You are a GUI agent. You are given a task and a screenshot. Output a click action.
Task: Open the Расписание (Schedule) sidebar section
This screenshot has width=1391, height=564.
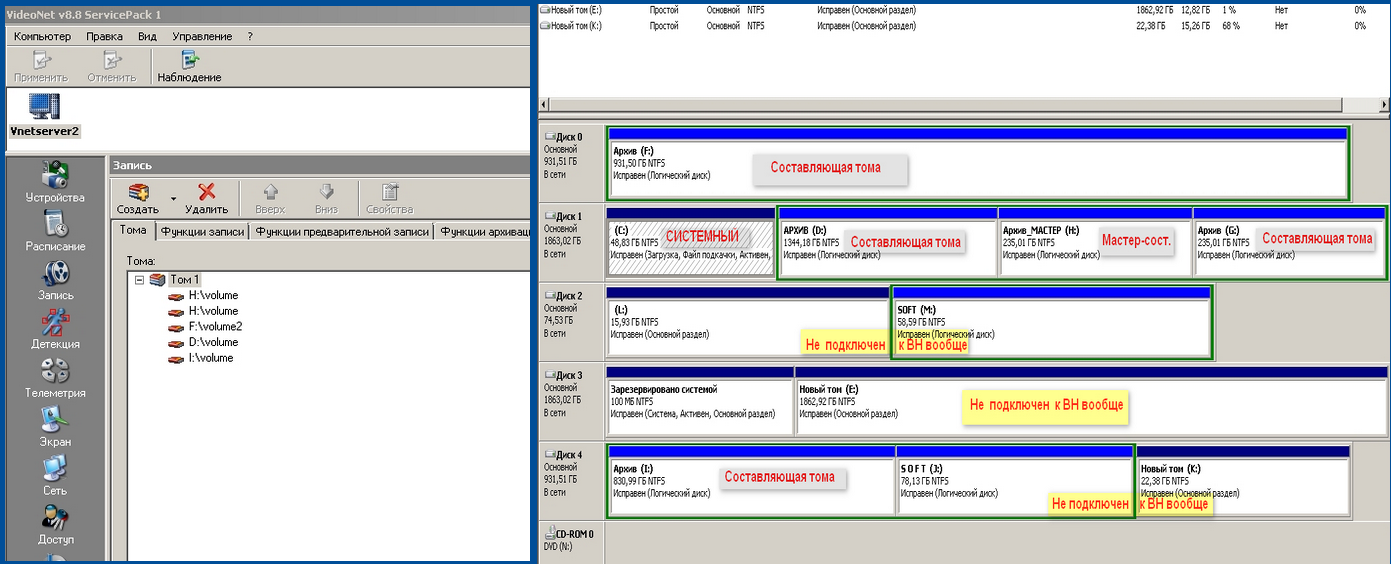(55, 230)
